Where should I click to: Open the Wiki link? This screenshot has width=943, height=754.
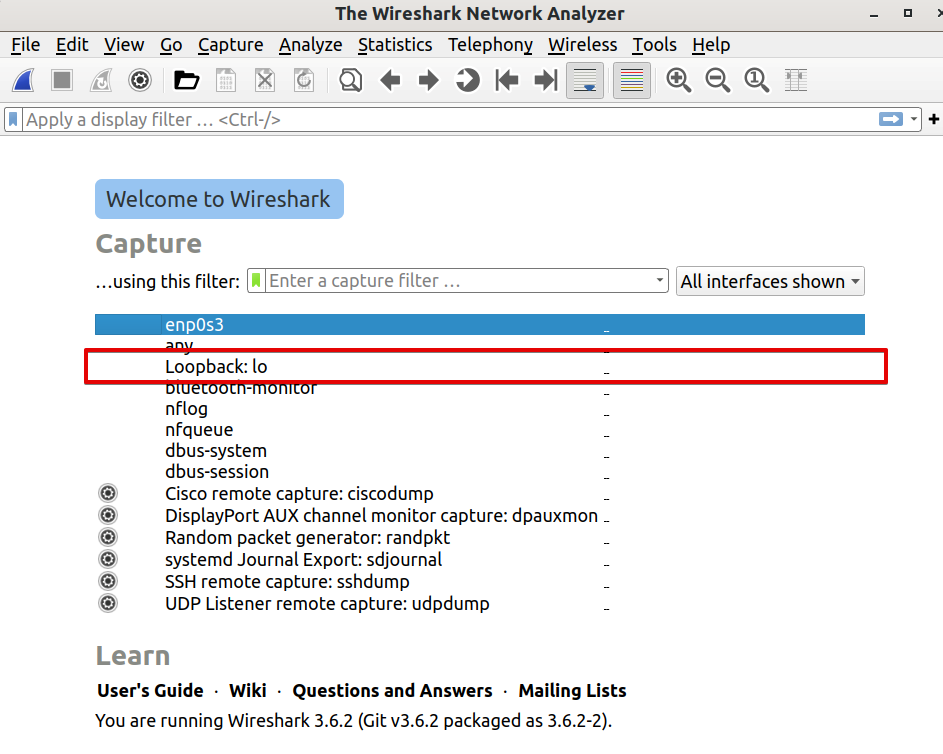[247, 690]
